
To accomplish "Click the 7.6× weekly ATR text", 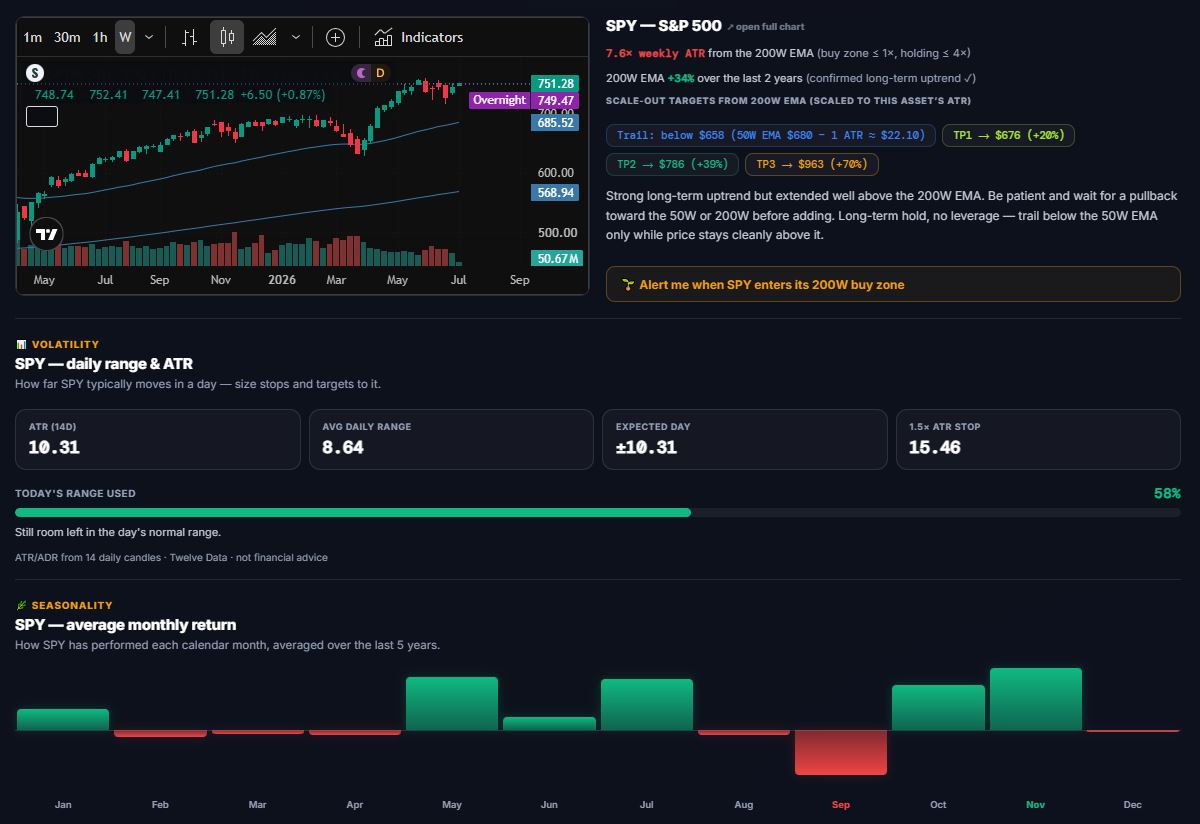I will 655,53.
